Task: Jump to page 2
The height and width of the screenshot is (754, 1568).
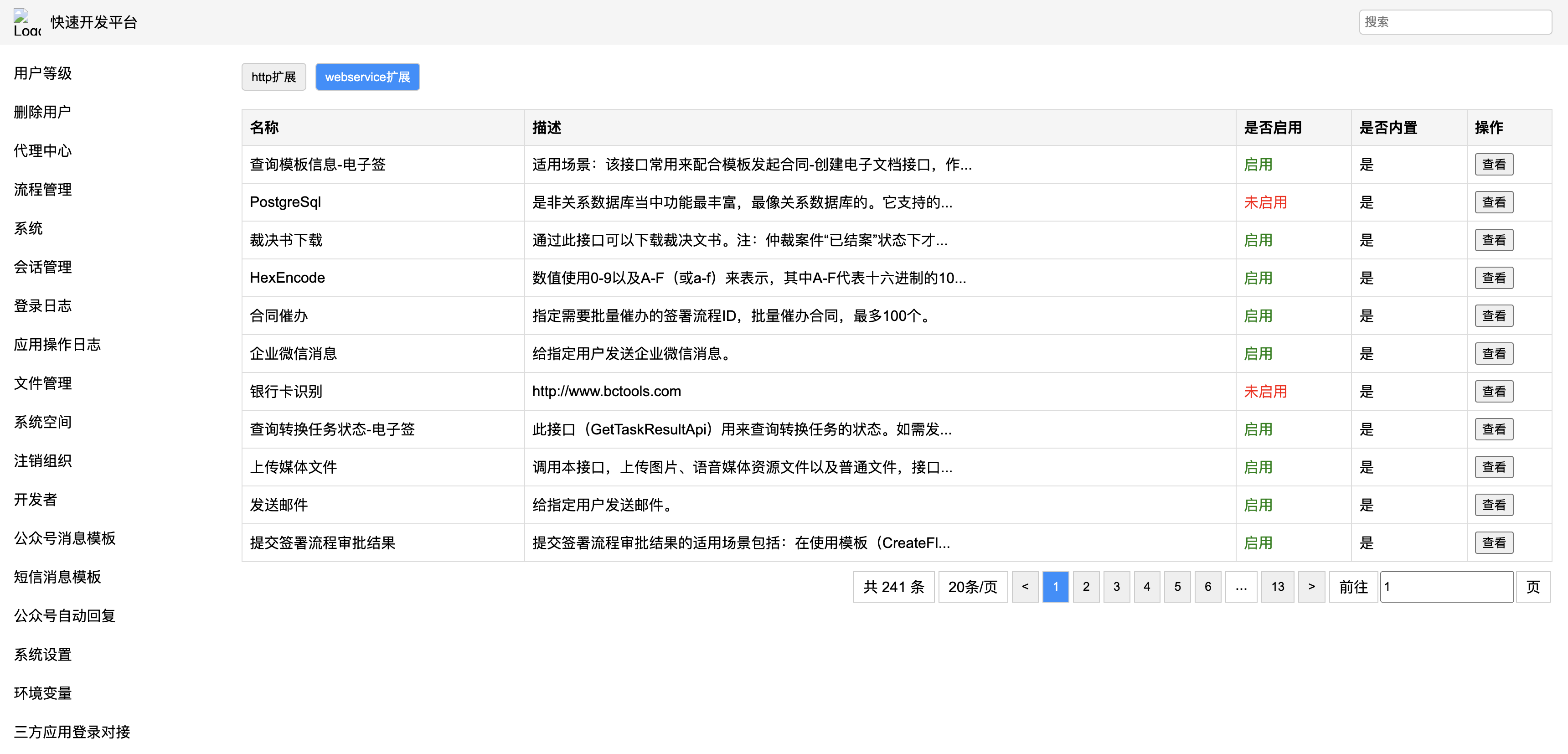Action: tap(1085, 587)
